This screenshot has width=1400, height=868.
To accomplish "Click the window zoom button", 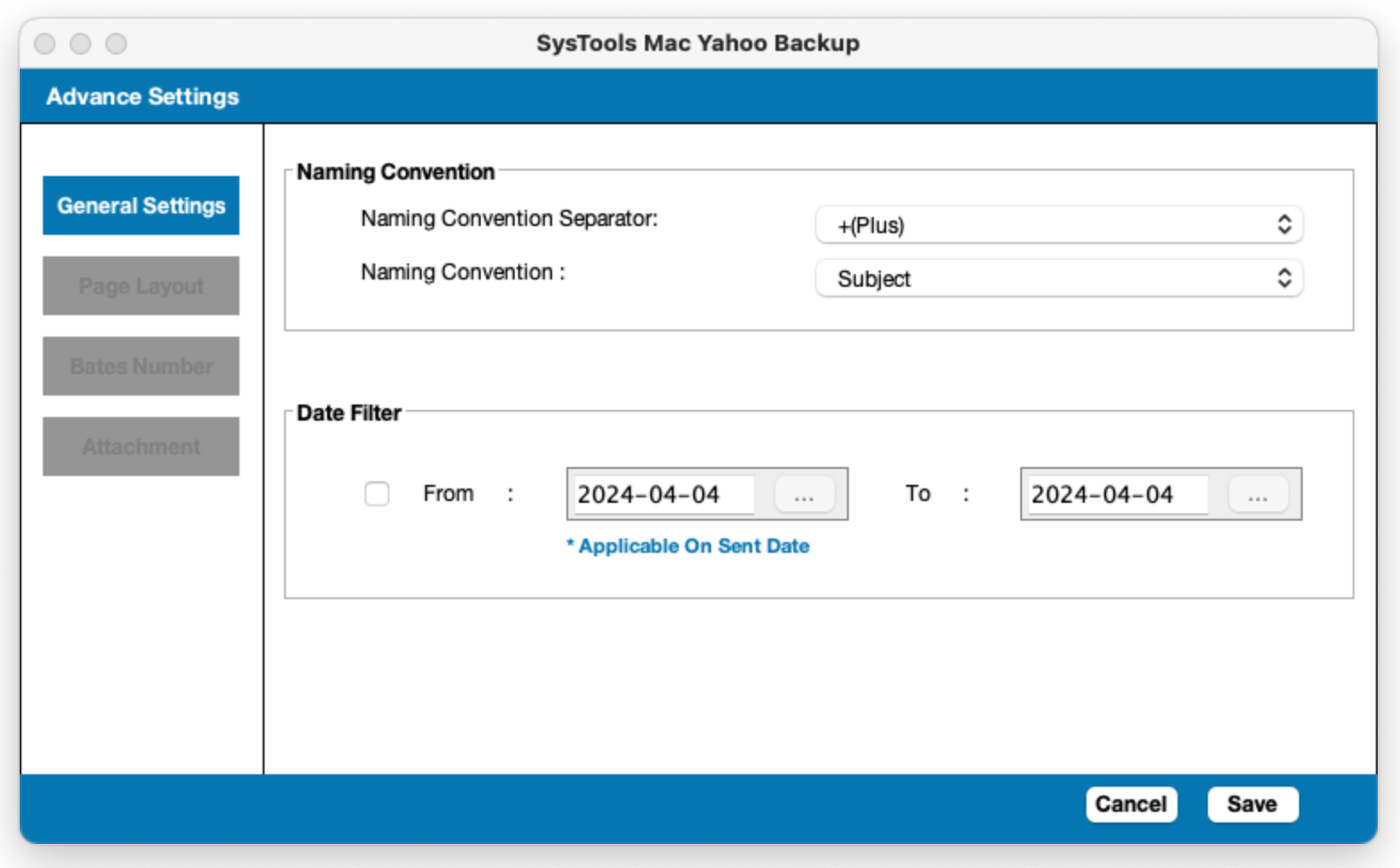I will 116,43.
